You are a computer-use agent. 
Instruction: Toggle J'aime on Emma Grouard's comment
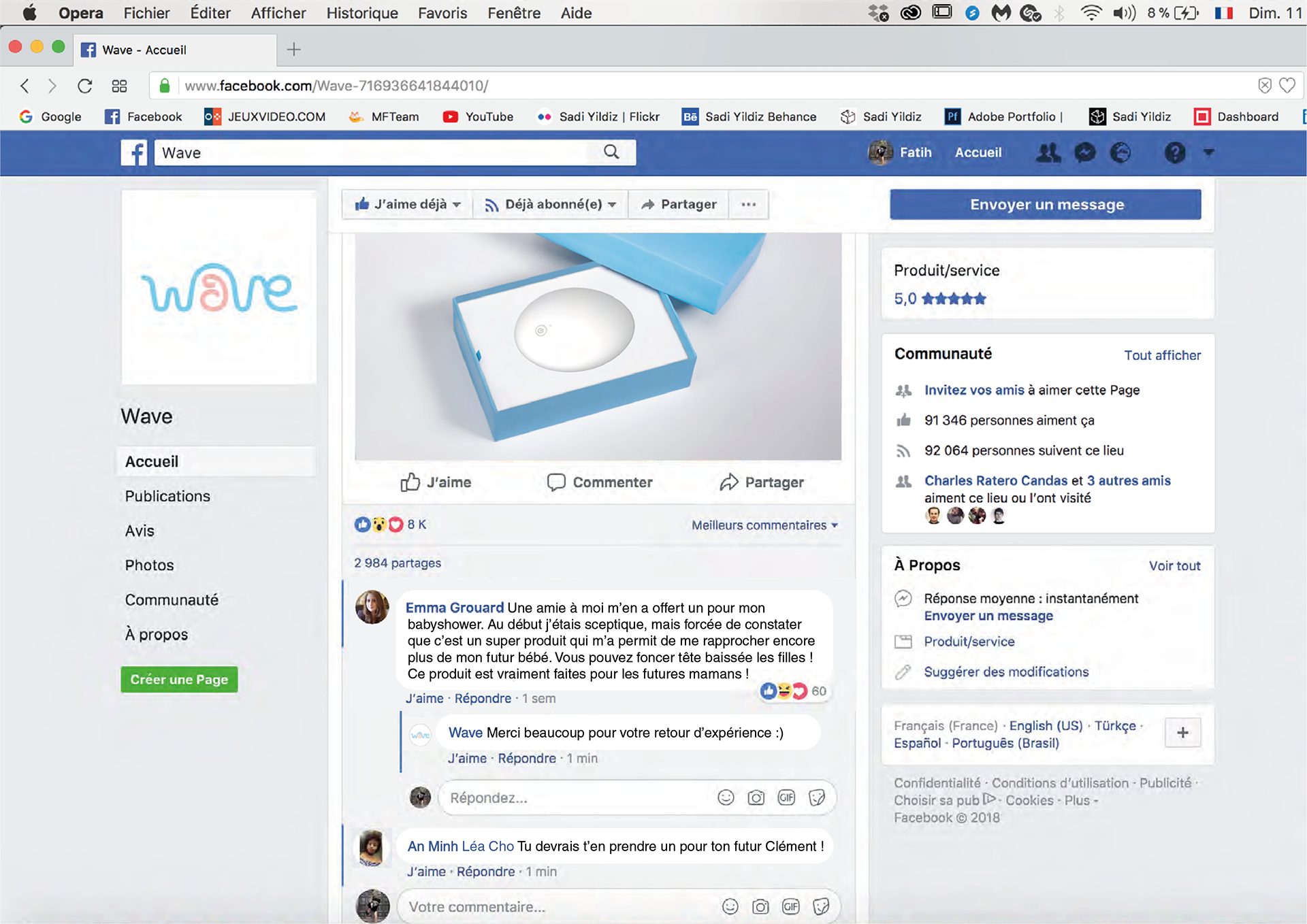(x=424, y=699)
